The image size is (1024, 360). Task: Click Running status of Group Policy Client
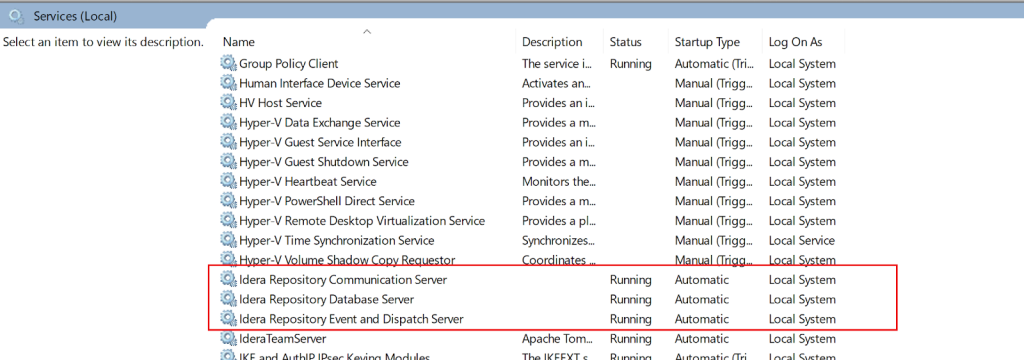pyautogui.click(x=631, y=64)
